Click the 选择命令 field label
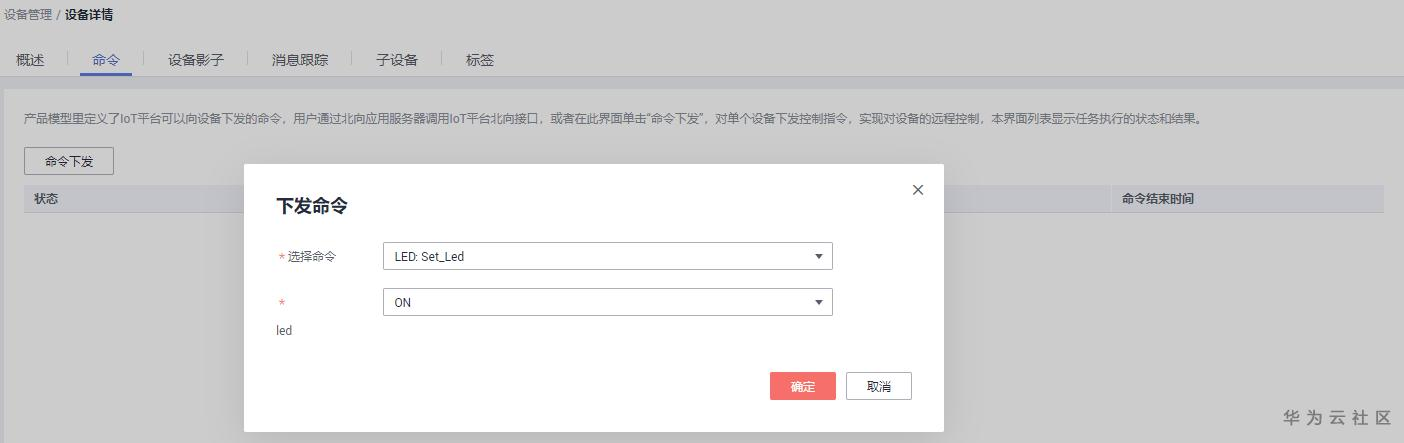Viewport: 1404px width, 443px height. (x=312, y=257)
